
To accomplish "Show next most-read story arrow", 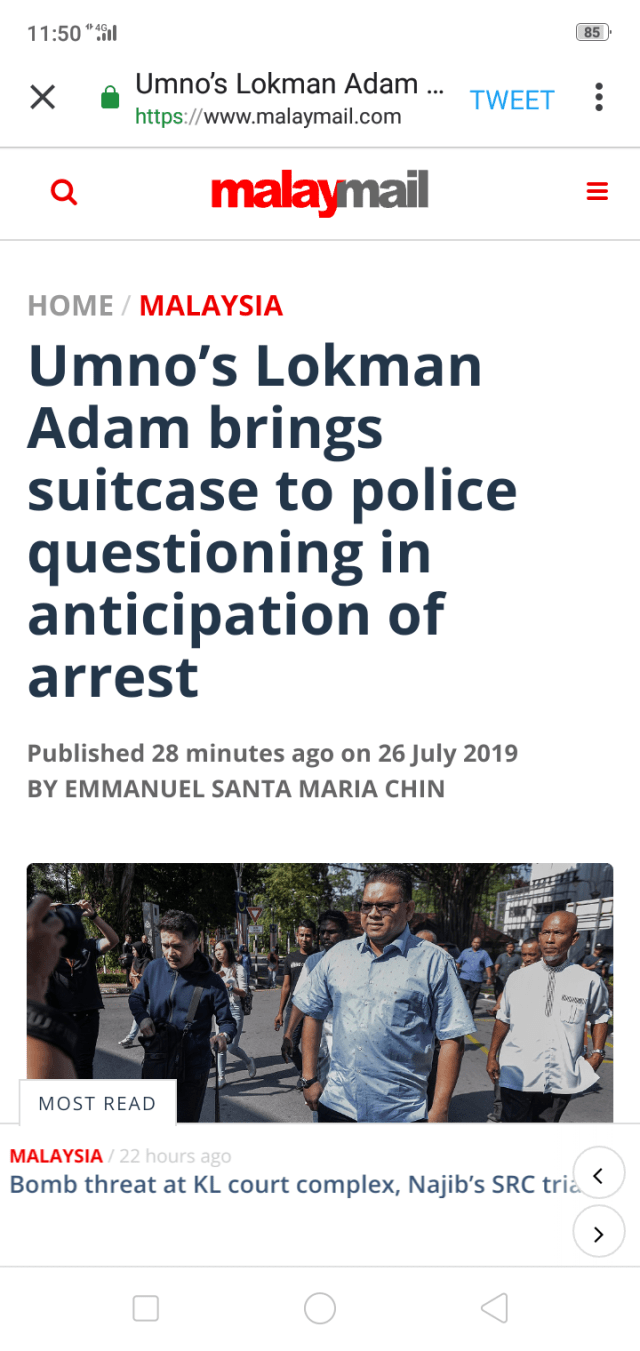I will pos(599,1234).
